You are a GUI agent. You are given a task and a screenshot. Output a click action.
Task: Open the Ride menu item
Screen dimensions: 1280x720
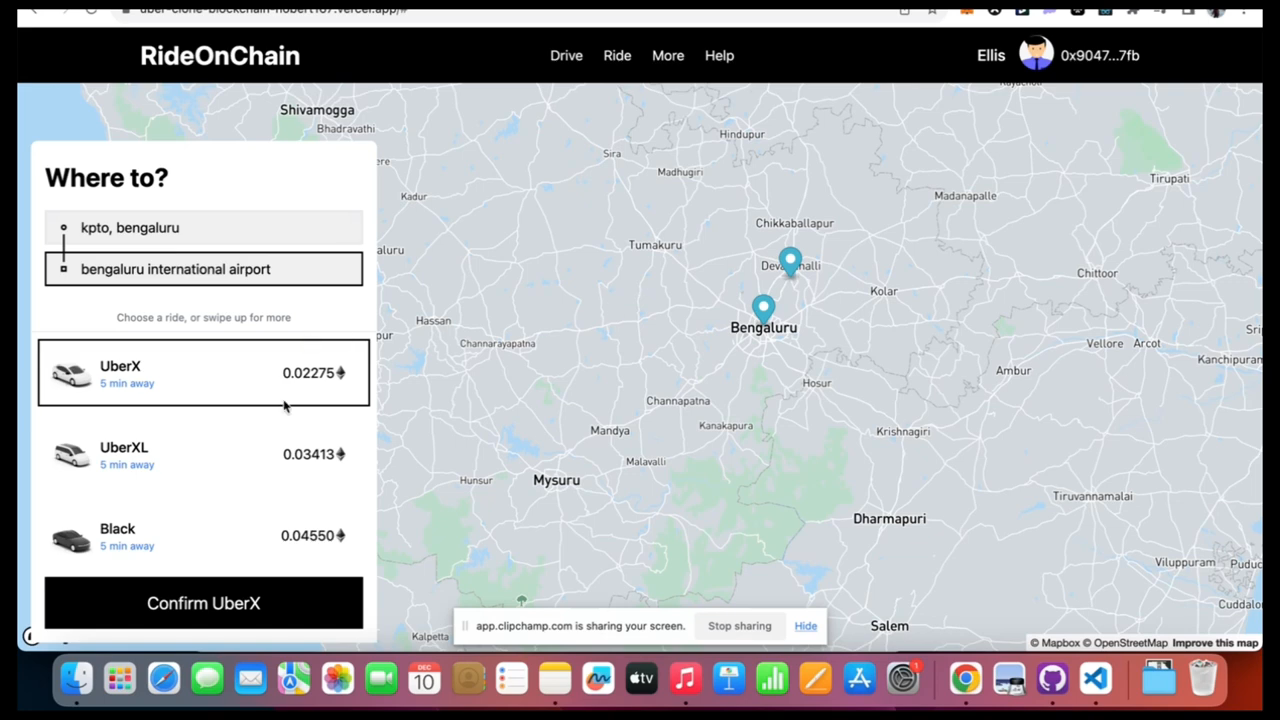pyautogui.click(x=617, y=56)
